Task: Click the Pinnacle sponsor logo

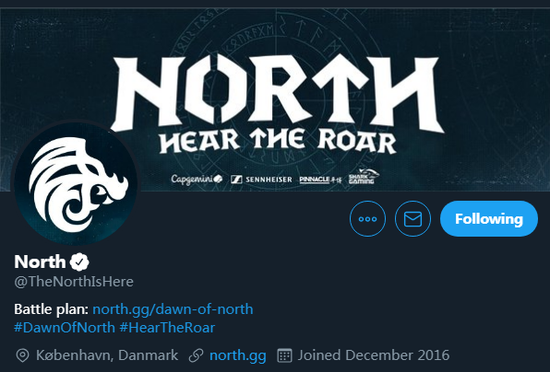Action: tap(320, 180)
